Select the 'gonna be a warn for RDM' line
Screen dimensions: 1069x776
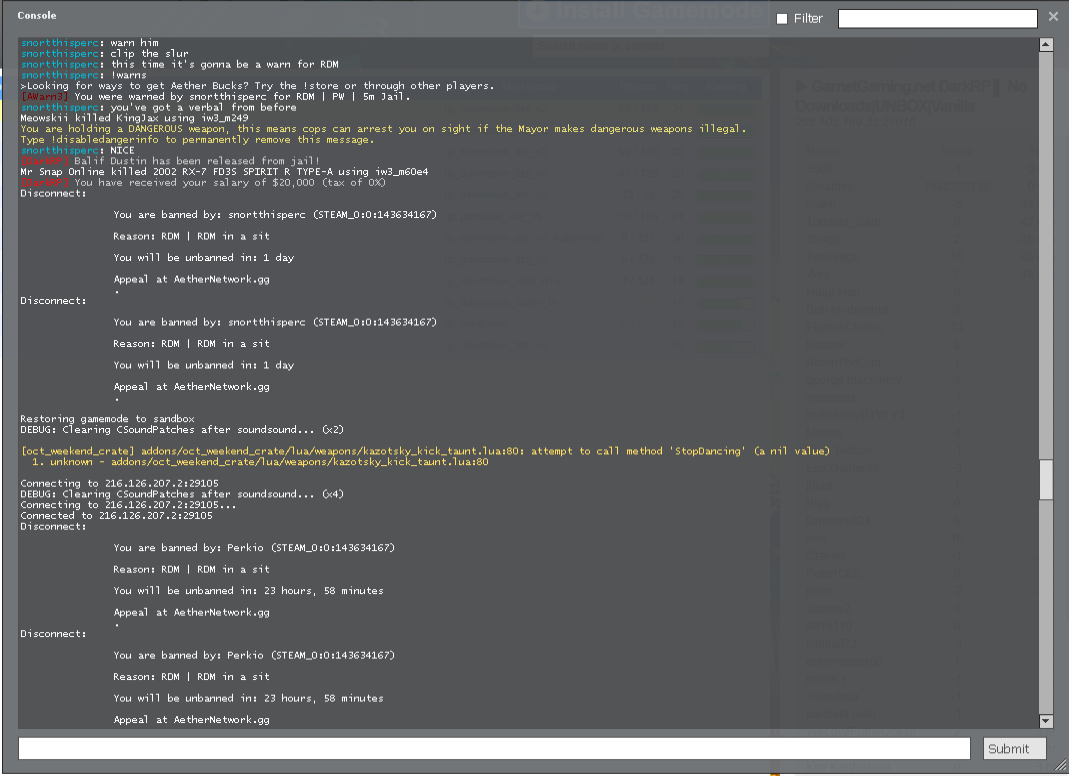(x=179, y=64)
